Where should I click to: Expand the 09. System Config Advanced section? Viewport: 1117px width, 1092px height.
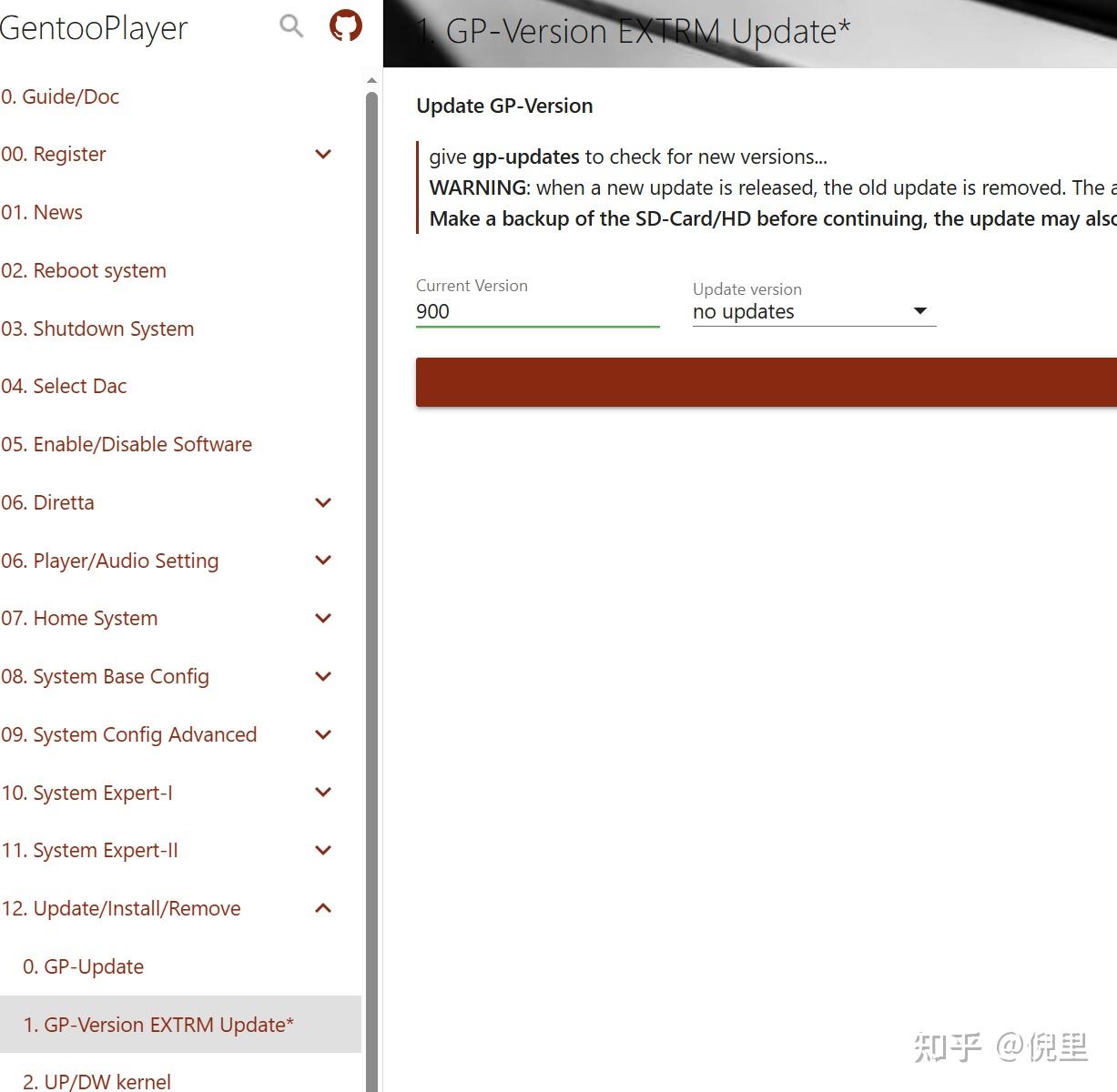pyautogui.click(x=323, y=734)
